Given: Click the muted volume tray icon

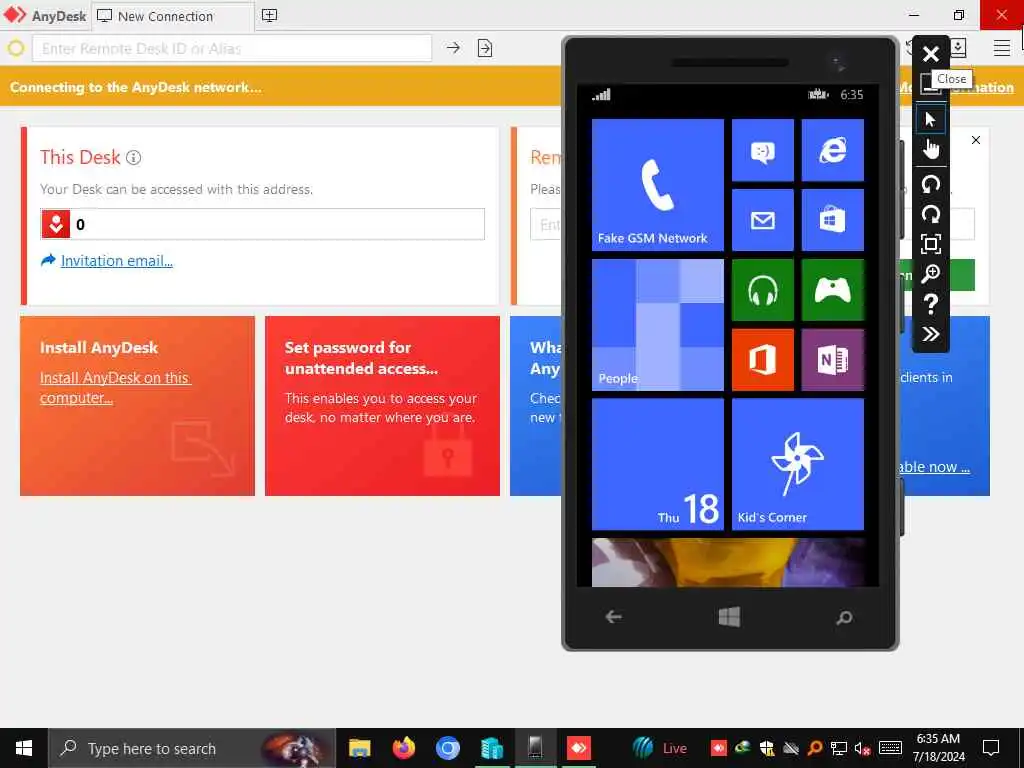Looking at the screenshot, I should (x=862, y=748).
